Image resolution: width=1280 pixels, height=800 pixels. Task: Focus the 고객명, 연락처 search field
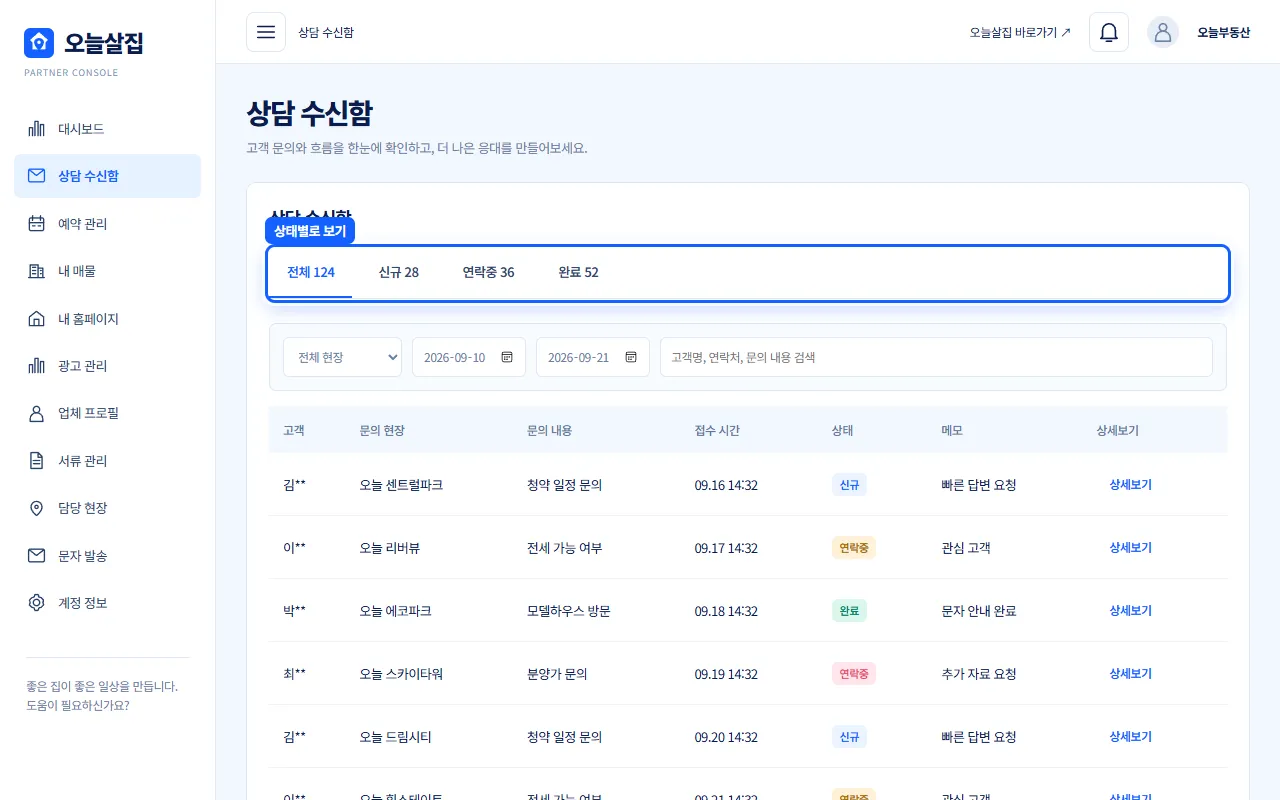pos(936,357)
